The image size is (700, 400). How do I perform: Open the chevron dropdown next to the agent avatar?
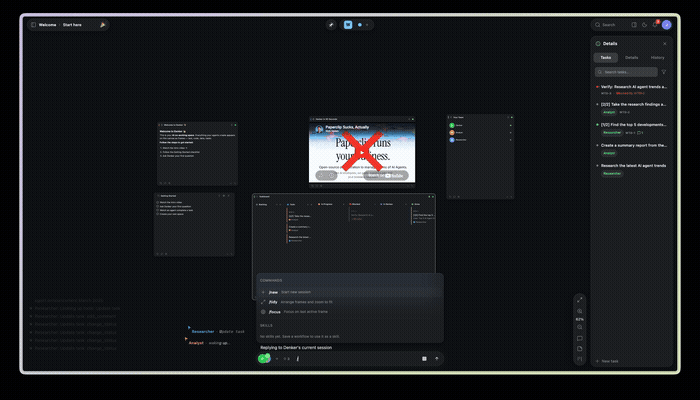pyautogui.click(x=277, y=358)
